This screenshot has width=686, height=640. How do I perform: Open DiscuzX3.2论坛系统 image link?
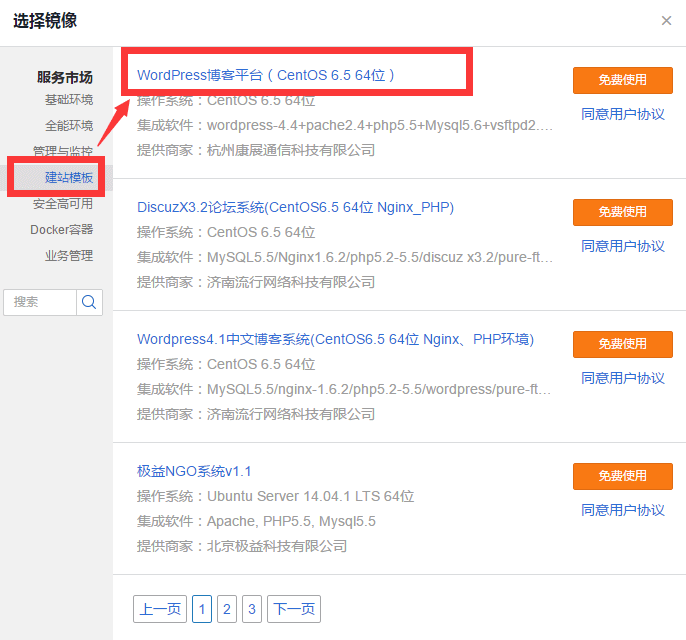[295, 207]
